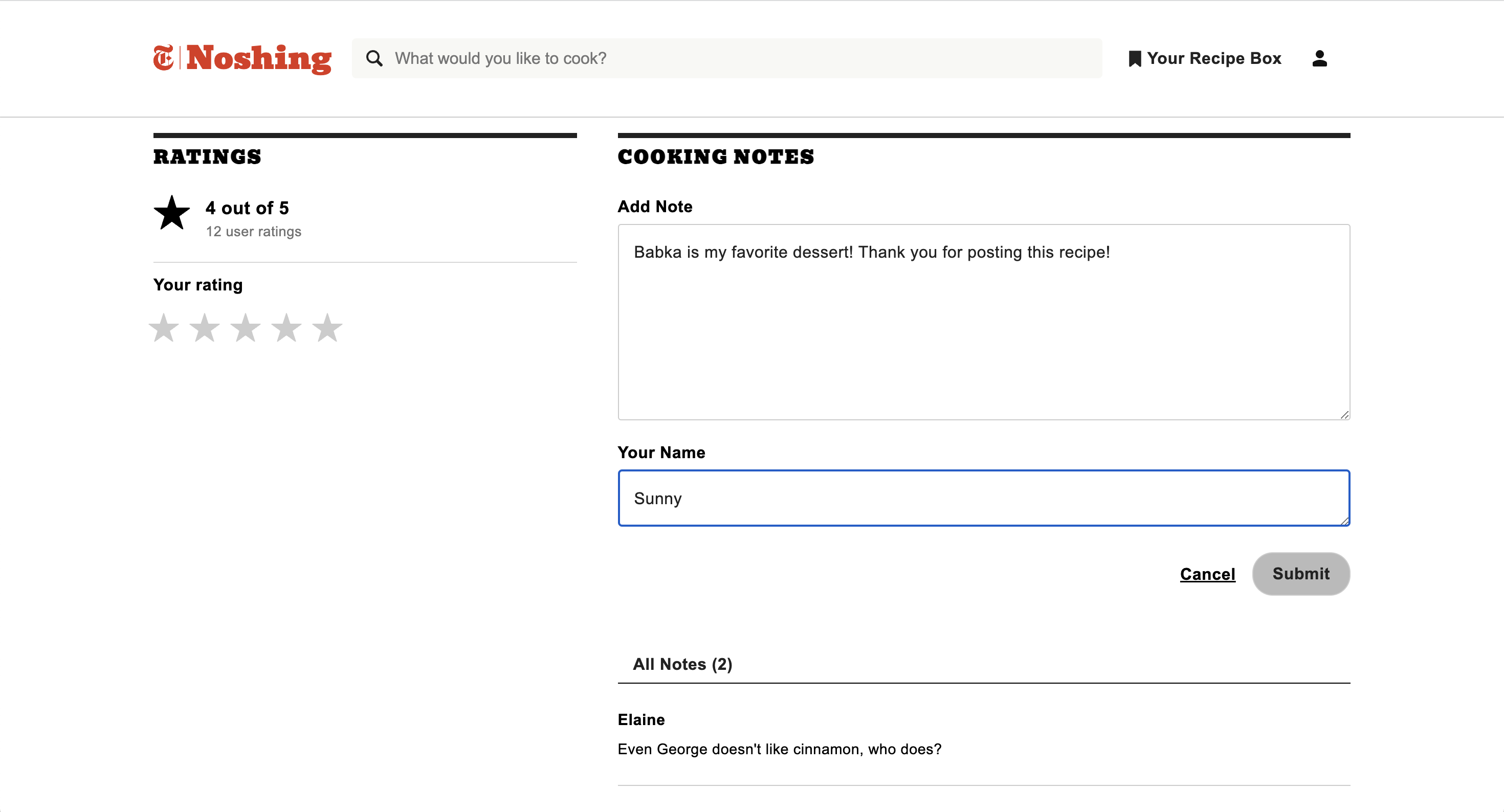1504x812 pixels.
Task: Click the black average rating star
Action: click(172, 213)
